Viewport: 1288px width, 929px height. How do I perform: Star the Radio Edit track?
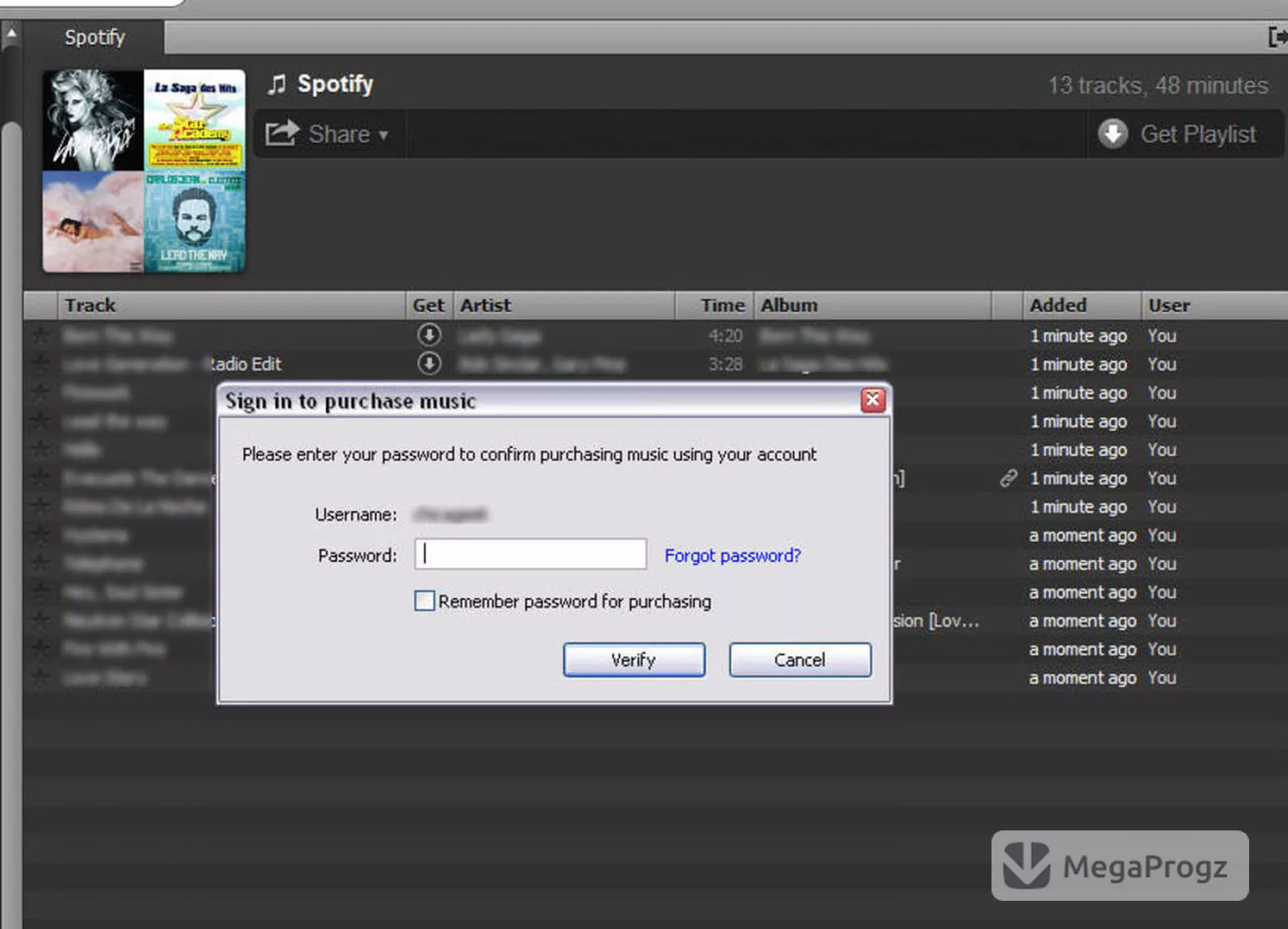[40, 364]
